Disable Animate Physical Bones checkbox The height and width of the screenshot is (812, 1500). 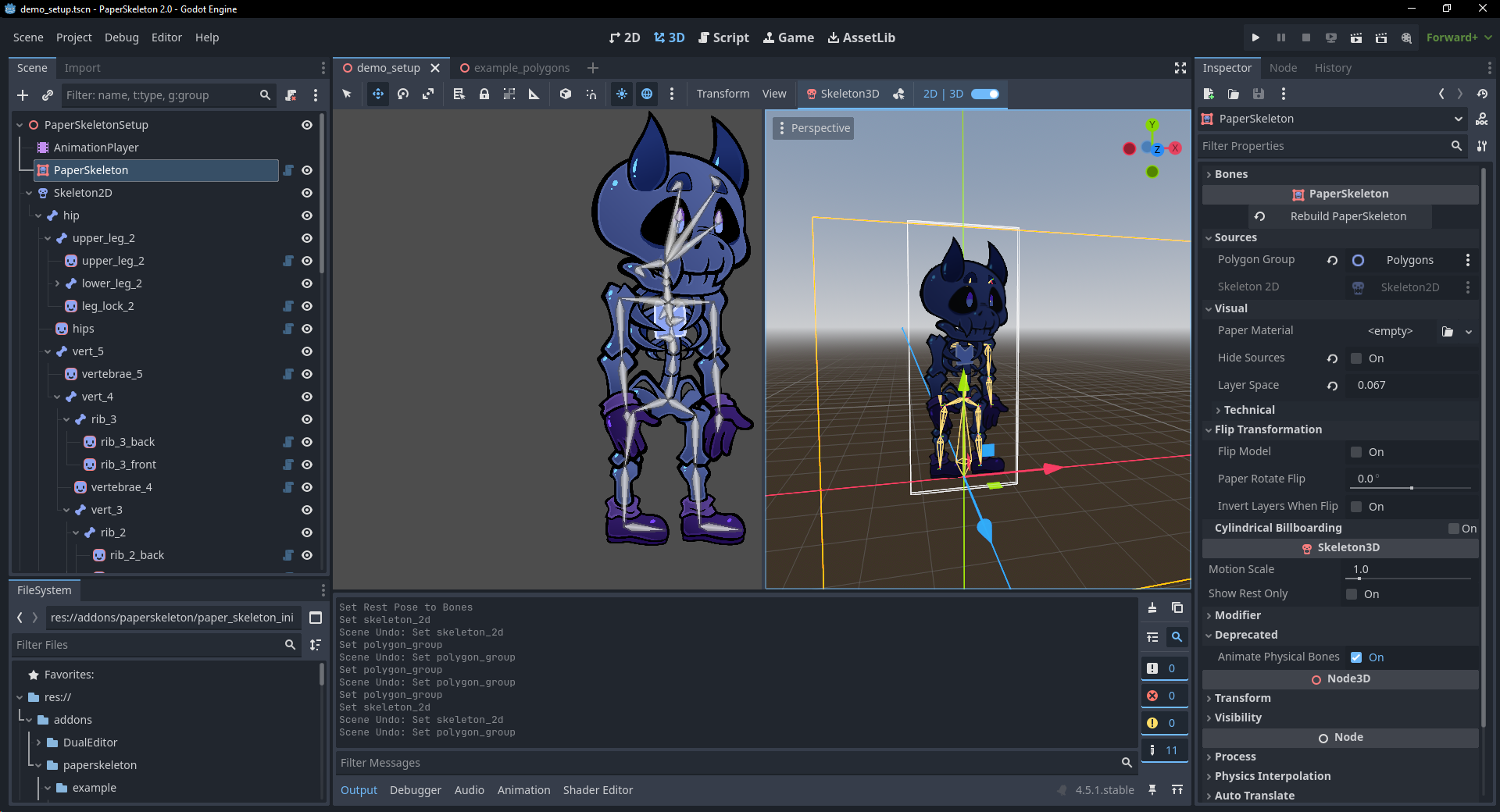tap(1356, 657)
